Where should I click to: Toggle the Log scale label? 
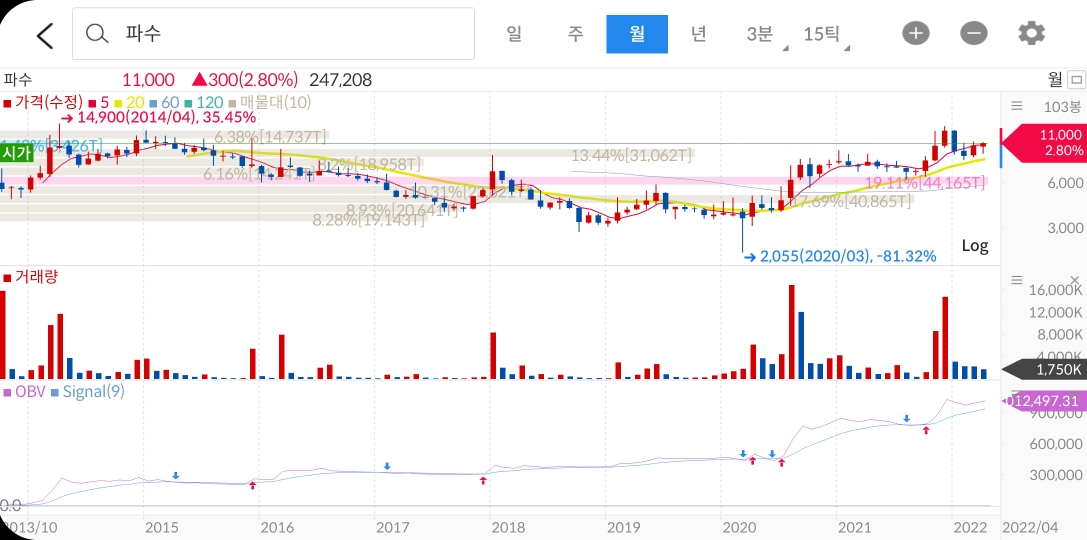pyautogui.click(x=975, y=245)
